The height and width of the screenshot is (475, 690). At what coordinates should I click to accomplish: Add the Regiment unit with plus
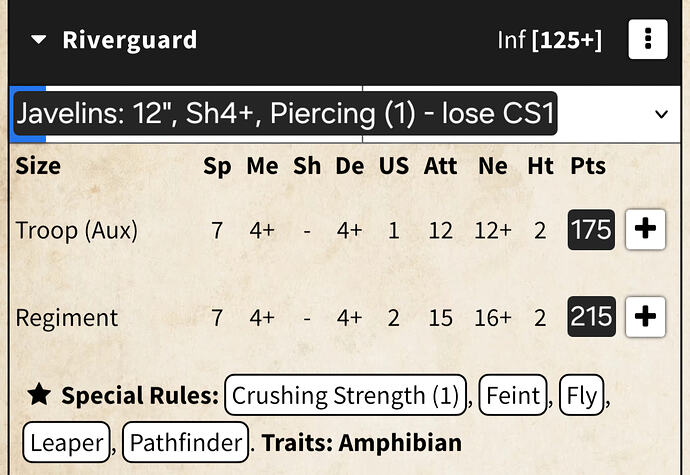pos(645,318)
